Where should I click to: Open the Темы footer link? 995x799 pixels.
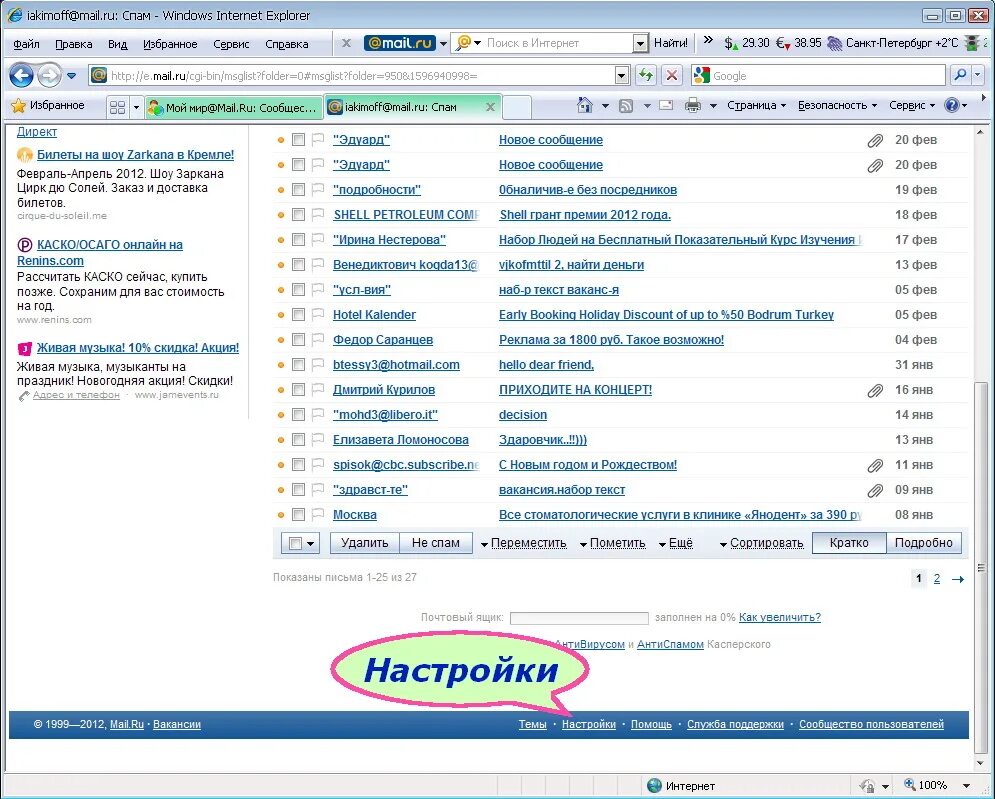coord(532,724)
